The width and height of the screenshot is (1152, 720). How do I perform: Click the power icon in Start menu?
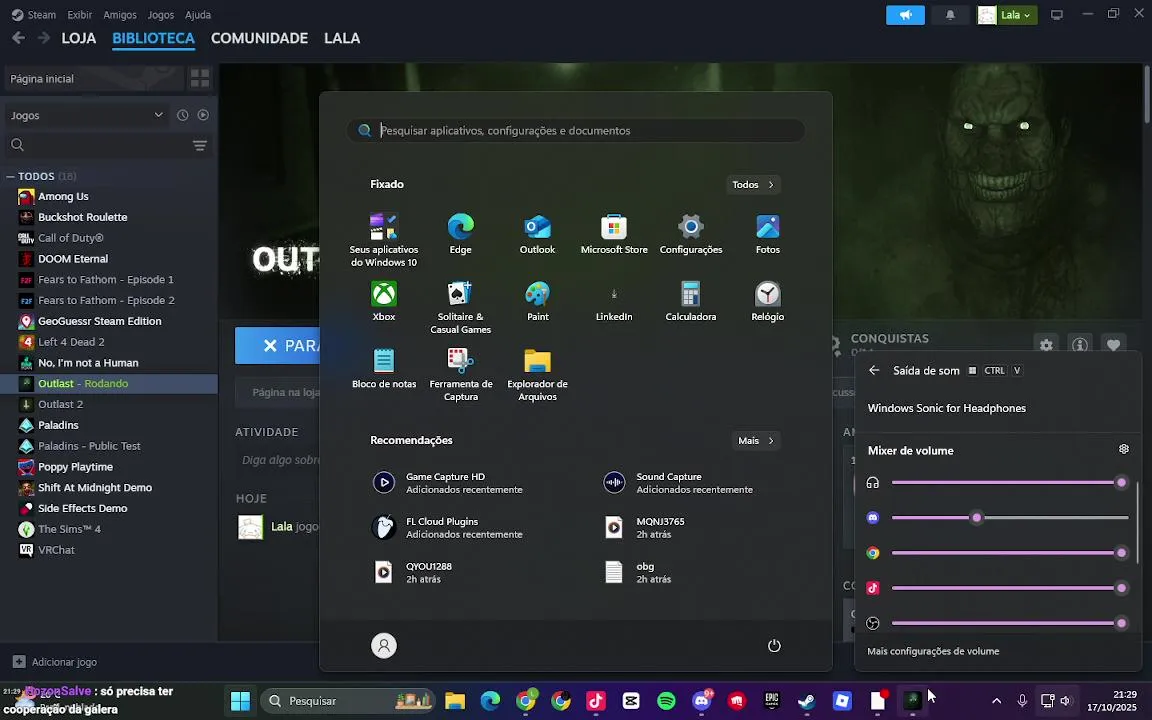(x=774, y=646)
